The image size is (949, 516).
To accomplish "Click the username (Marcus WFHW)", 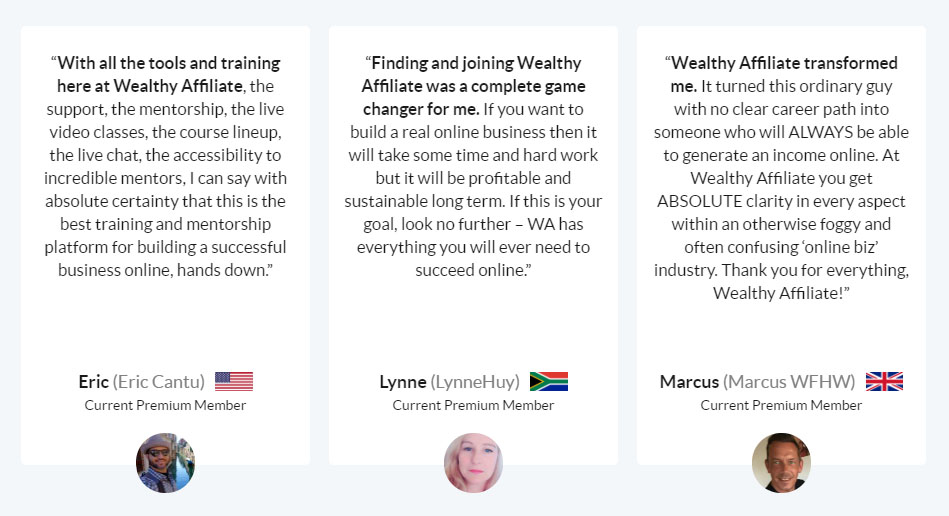I will tap(789, 382).
